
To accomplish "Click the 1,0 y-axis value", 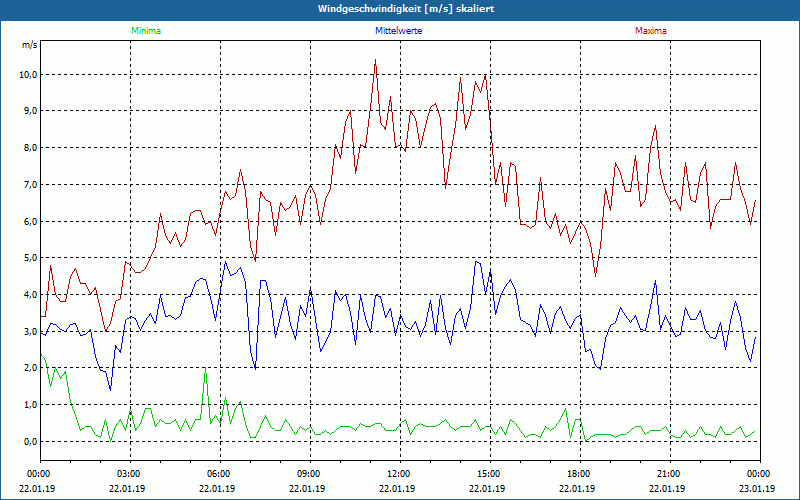I will tap(30, 405).
